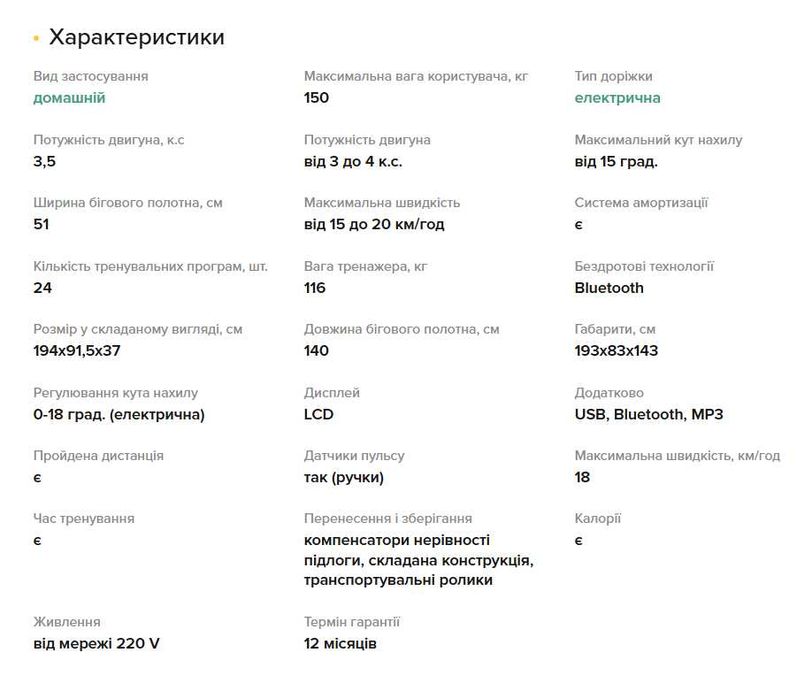
Task: Select the max user weight value 150
Action: click(316, 98)
